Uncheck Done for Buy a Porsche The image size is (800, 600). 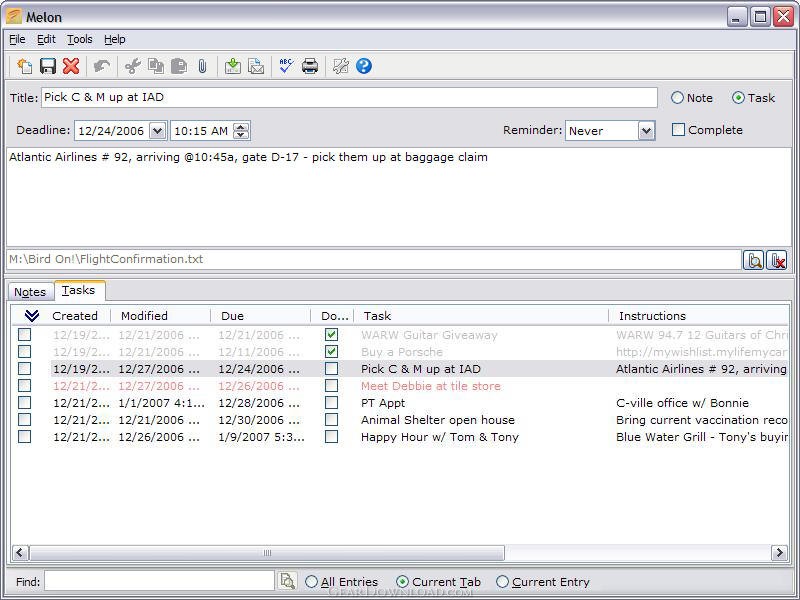(332, 352)
